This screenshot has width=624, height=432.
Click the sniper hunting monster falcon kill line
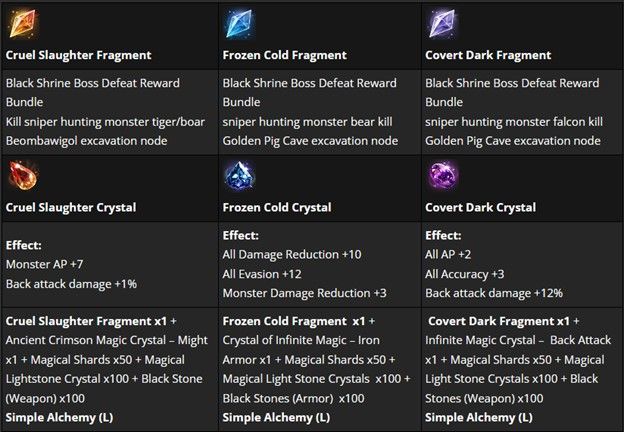(514, 122)
